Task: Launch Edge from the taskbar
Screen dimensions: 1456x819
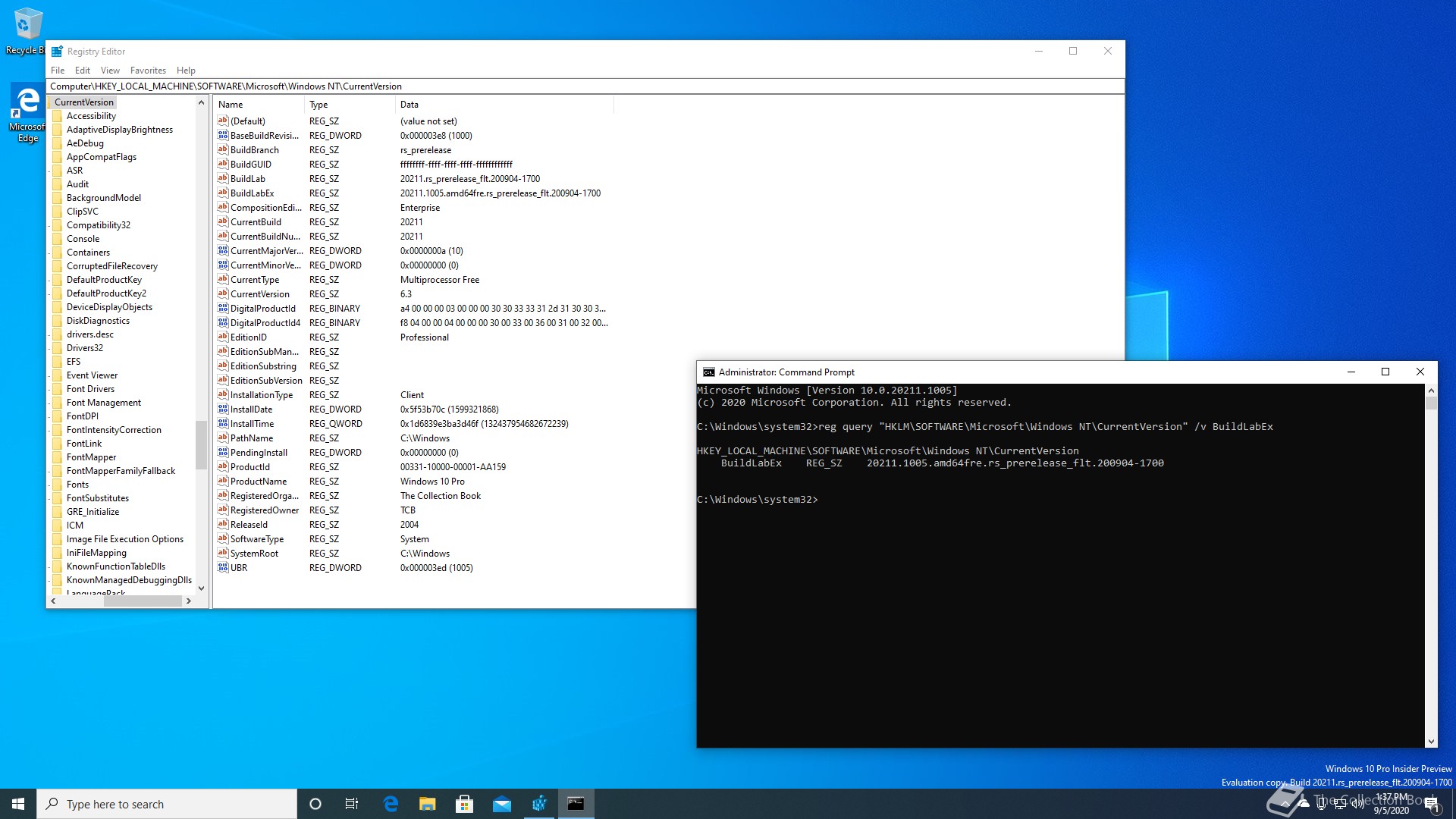Action: click(x=391, y=804)
